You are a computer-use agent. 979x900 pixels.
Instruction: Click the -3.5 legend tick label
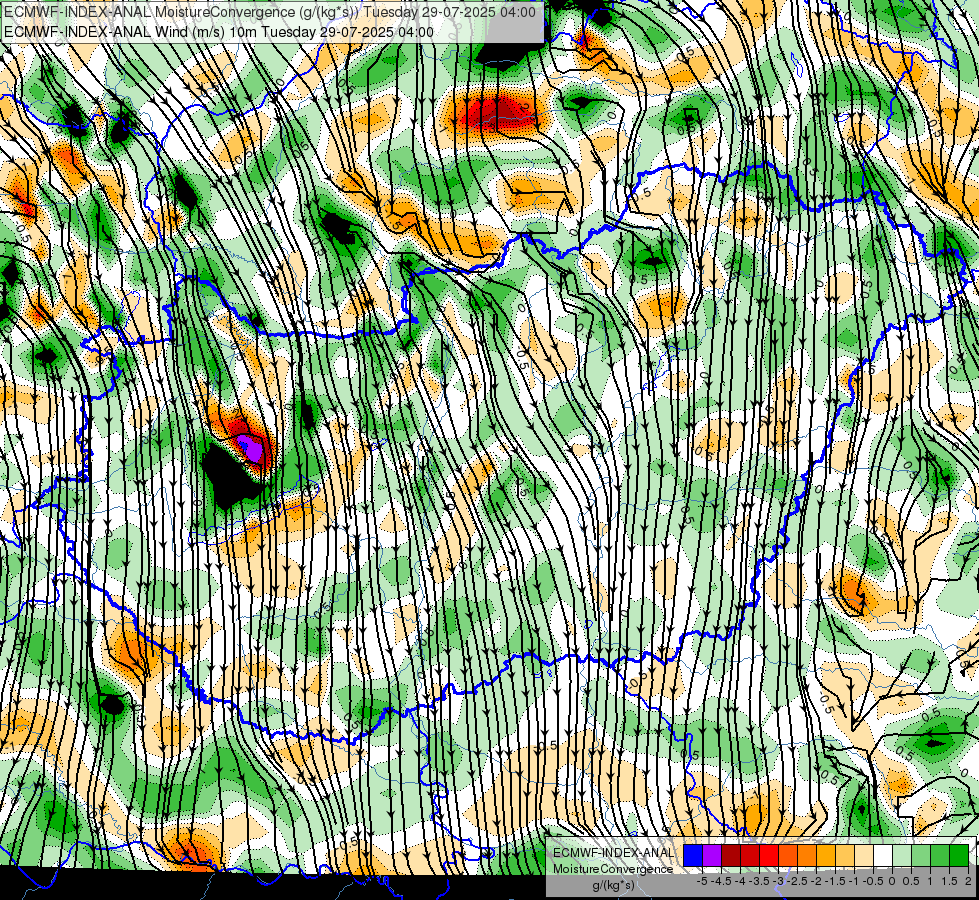[x=759, y=881]
